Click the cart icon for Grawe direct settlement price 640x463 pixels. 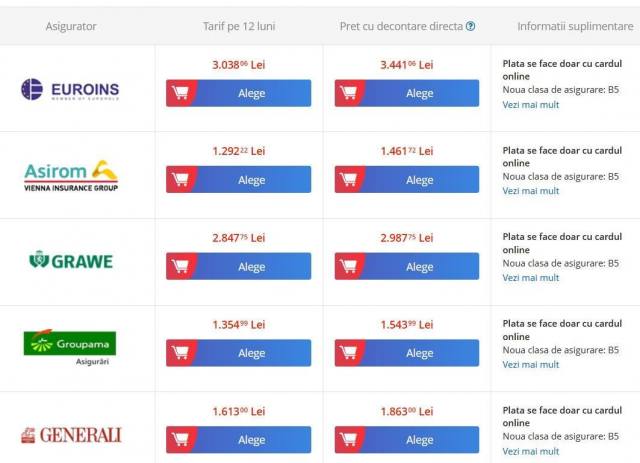348,267
